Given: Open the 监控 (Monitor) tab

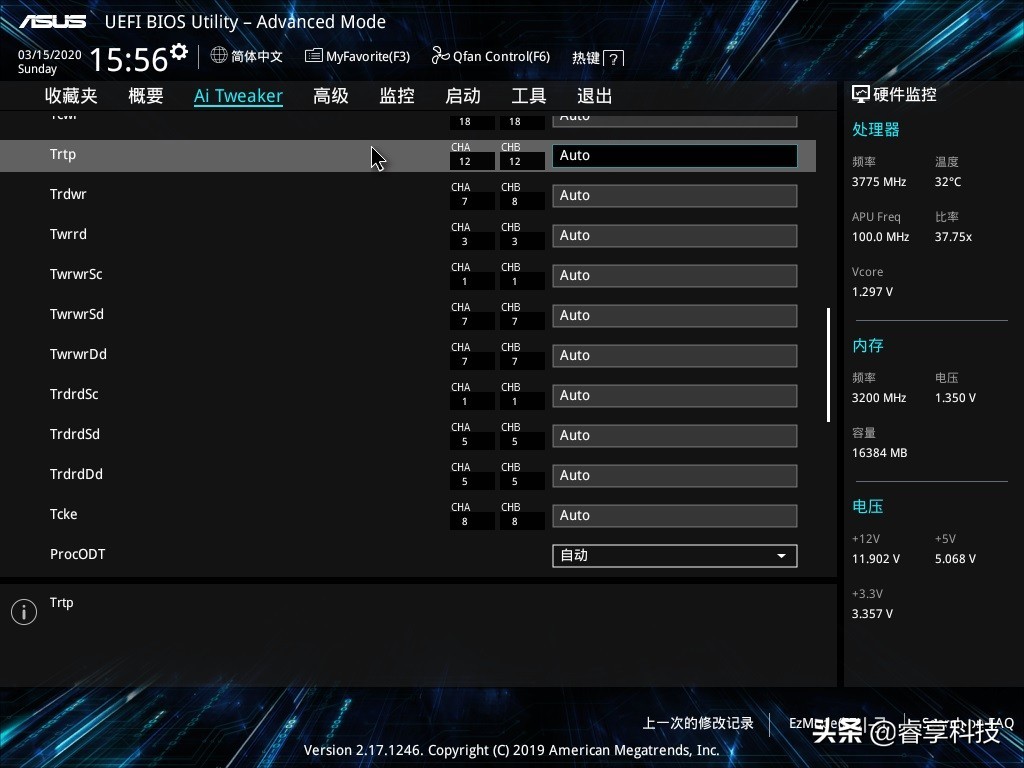Looking at the screenshot, I should point(397,96).
